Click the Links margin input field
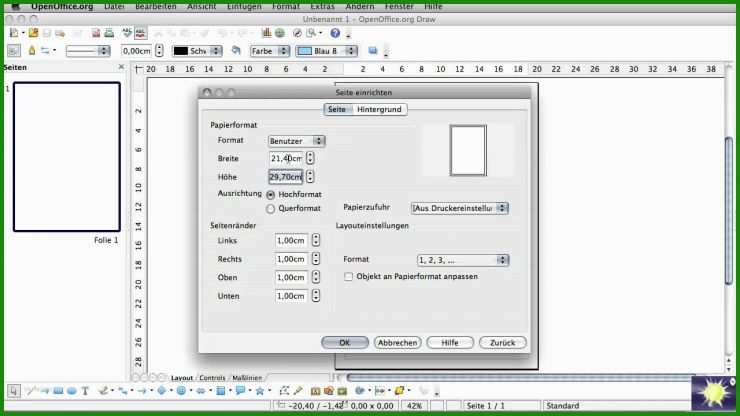The width and height of the screenshot is (740, 416). point(292,241)
